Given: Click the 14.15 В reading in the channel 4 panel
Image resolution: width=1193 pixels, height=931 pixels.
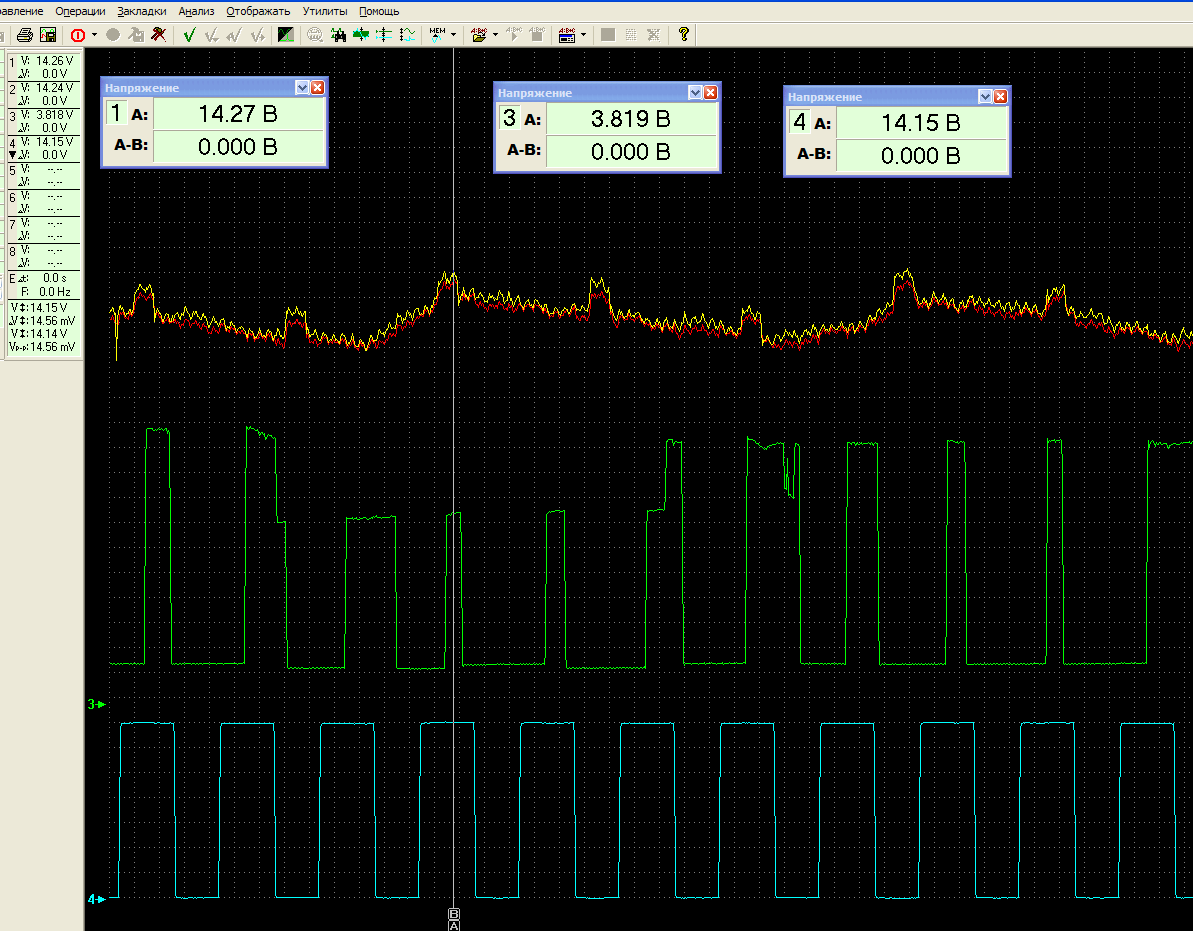Looking at the screenshot, I should (921, 123).
